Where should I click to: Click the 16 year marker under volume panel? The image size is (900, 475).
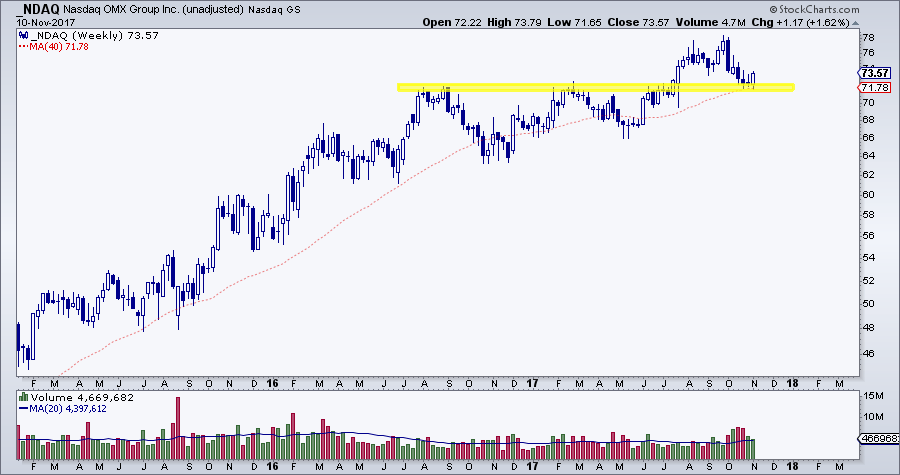[273, 466]
